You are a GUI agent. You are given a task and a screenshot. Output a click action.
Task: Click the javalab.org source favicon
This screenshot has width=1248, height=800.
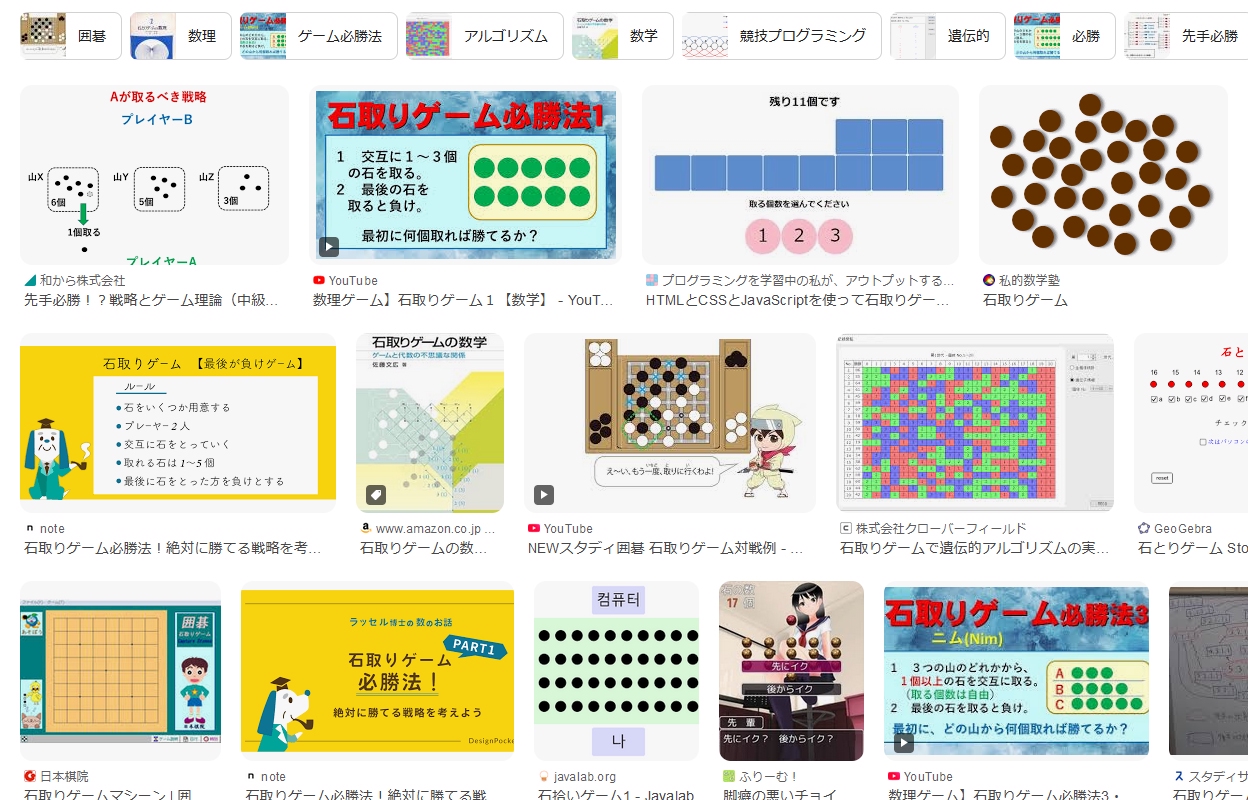point(544,776)
